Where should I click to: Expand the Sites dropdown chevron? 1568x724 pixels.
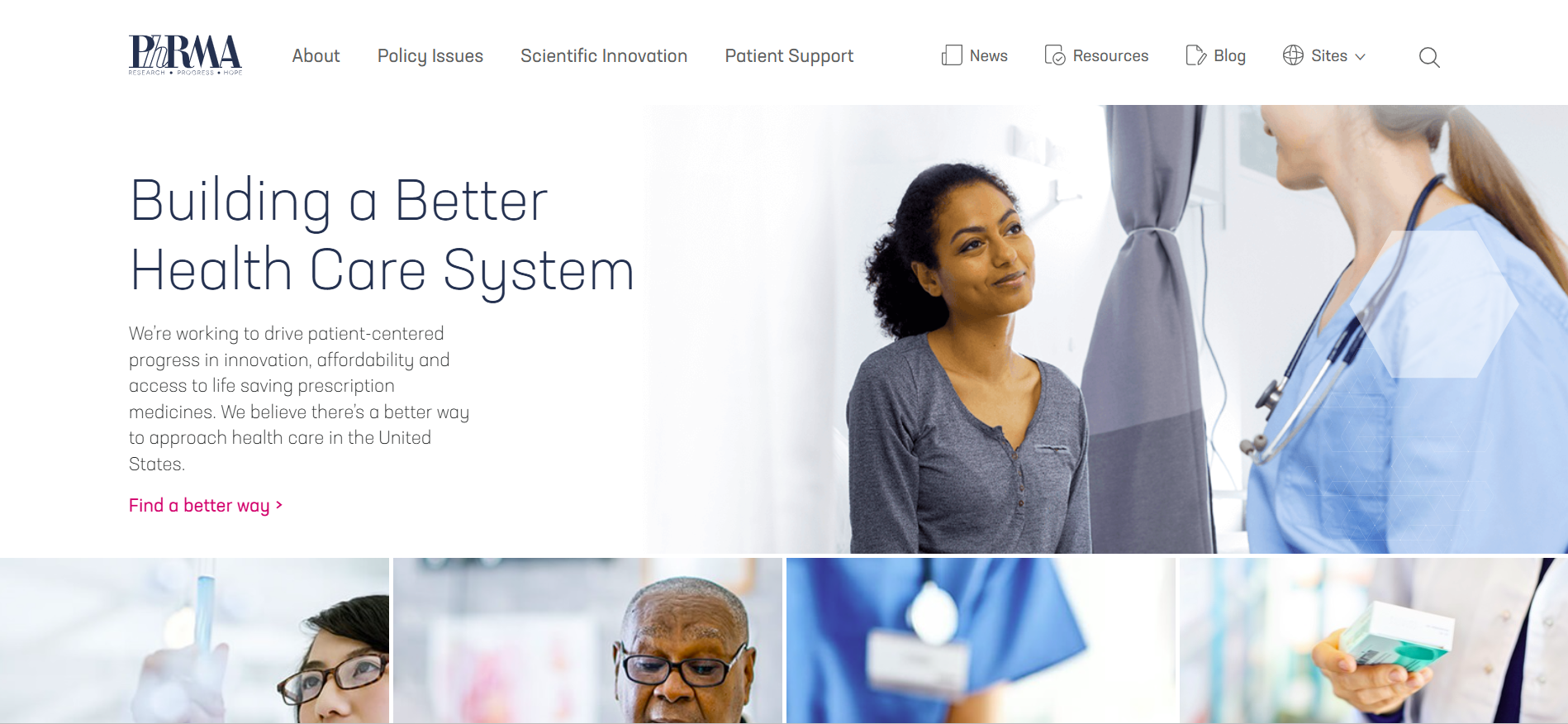pos(1360,57)
